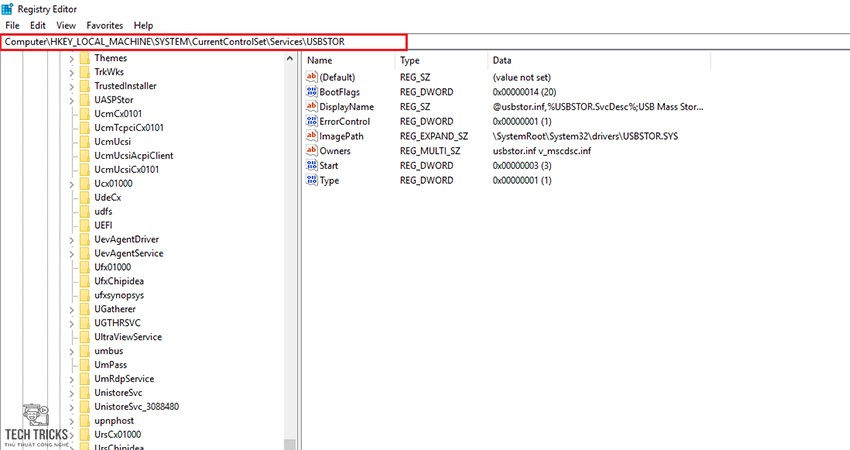Click the Ucx01000 folder icon

click(x=85, y=183)
